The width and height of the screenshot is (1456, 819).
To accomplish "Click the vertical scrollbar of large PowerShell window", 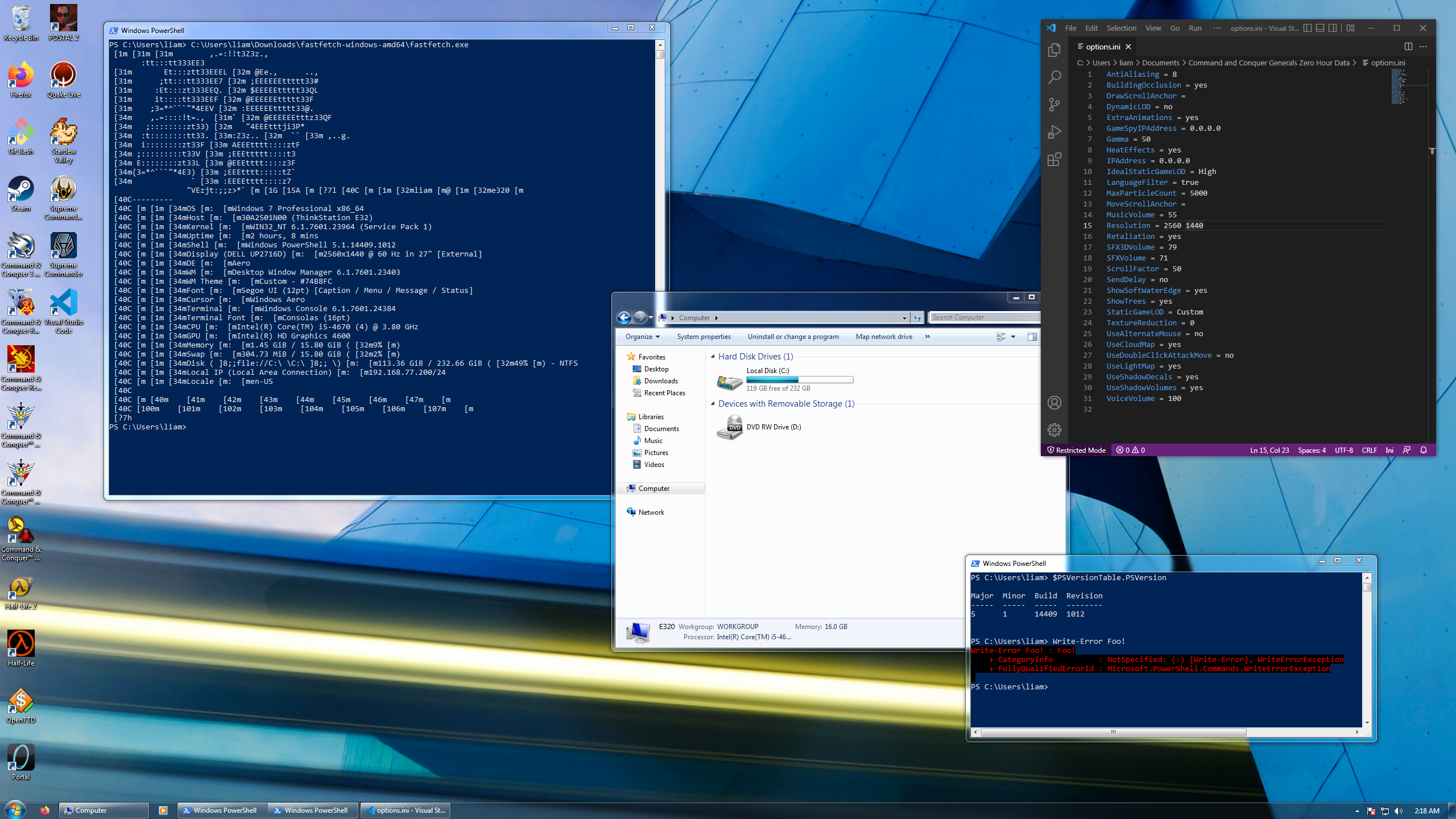I will pos(660,55).
